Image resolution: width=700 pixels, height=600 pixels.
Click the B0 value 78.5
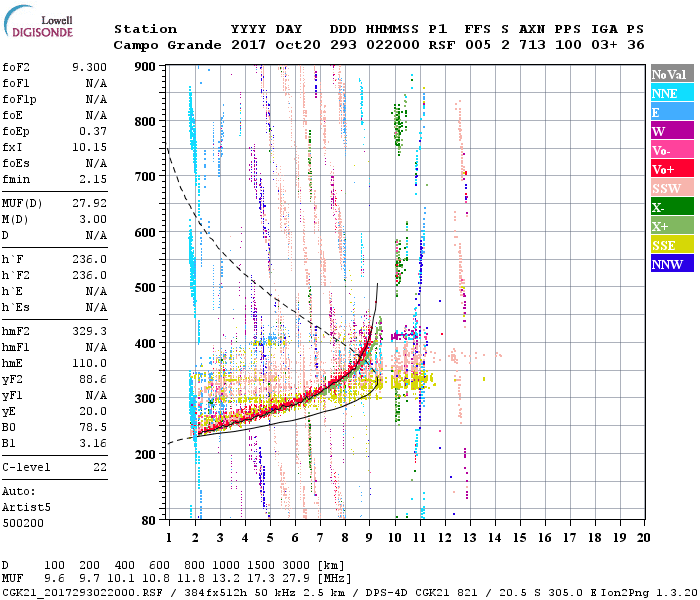click(x=93, y=427)
